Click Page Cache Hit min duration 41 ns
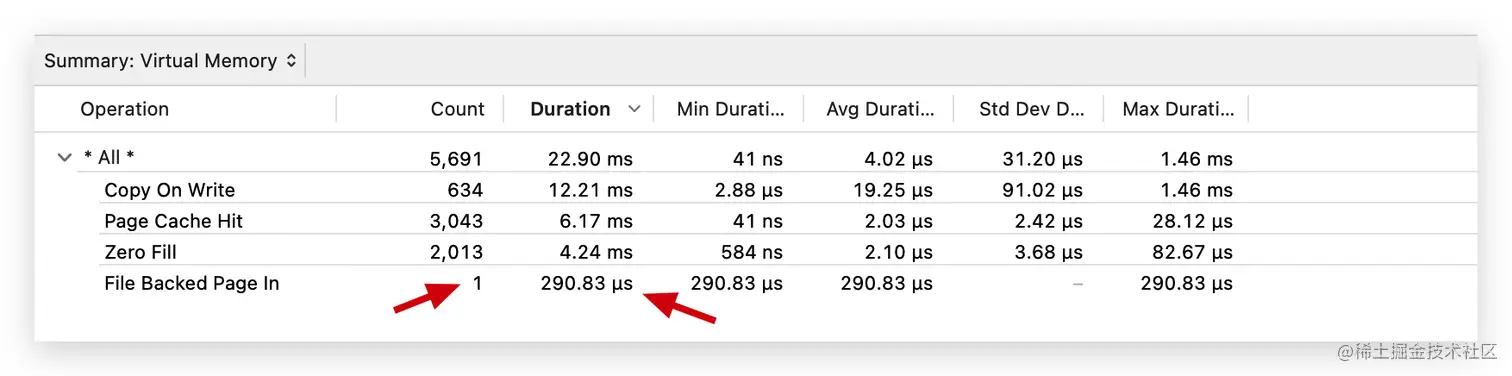Image resolution: width=1512 pixels, height=376 pixels. point(757,221)
